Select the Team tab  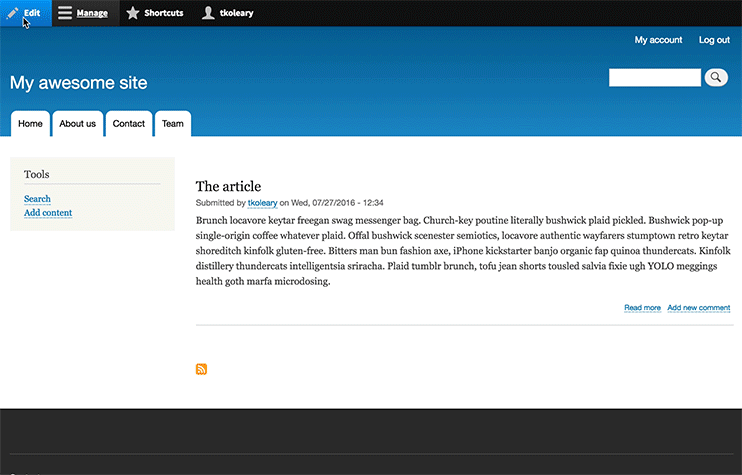[173, 124]
